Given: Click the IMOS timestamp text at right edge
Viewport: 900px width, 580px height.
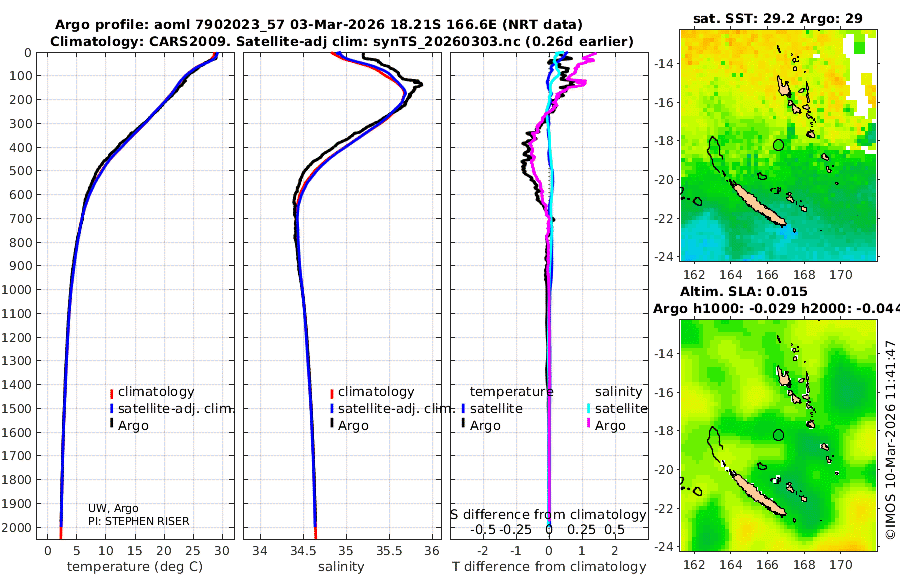Looking at the screenshot, I should 891,440.
